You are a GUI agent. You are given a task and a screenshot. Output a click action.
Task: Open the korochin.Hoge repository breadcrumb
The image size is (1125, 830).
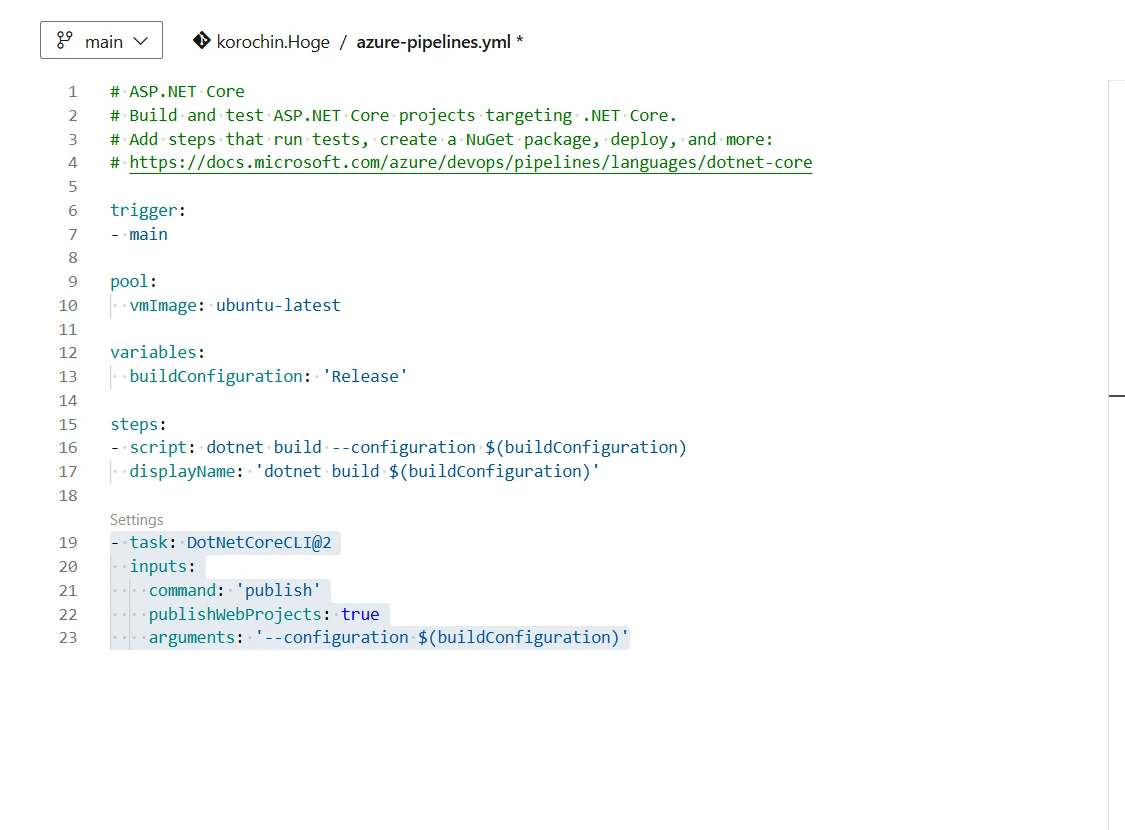coord(272,42)
